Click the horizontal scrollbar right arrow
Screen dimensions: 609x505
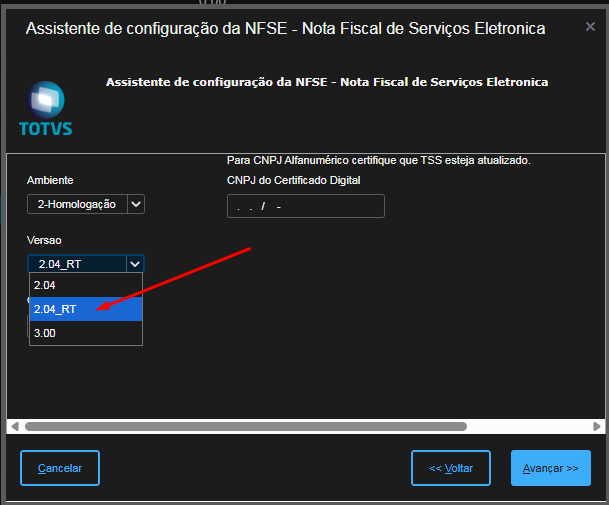(x=597, y=427)
